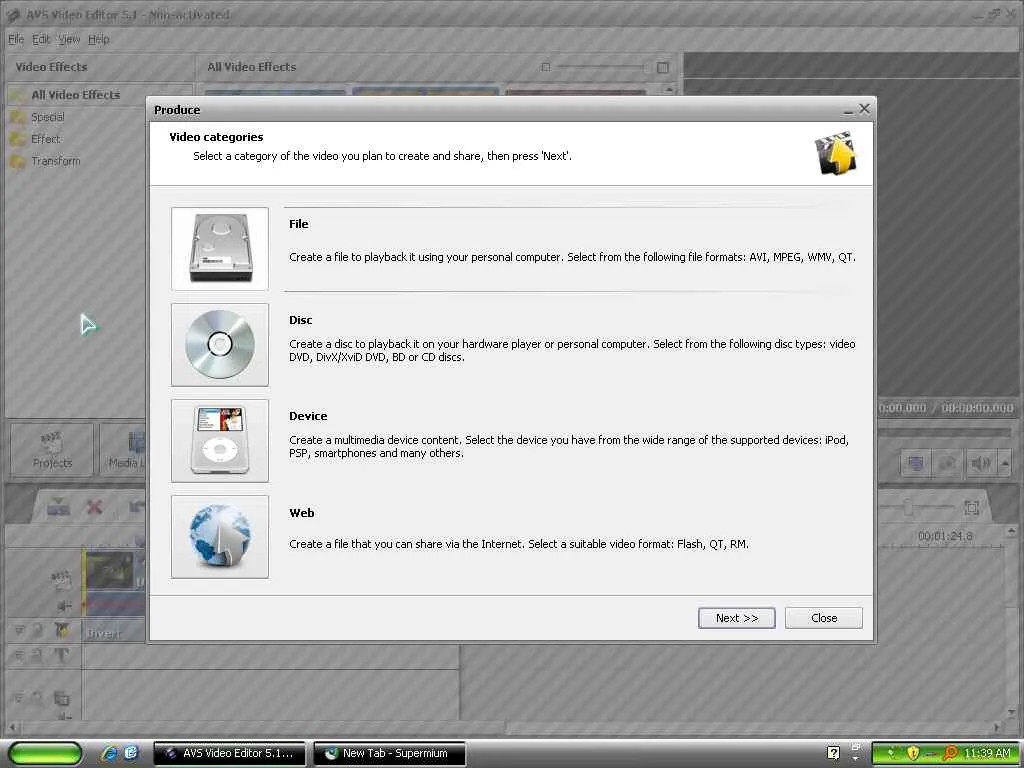Close the Produce dialog with the X
The width and height of the screenshot is (1024, 768).
tap(864, 109)
